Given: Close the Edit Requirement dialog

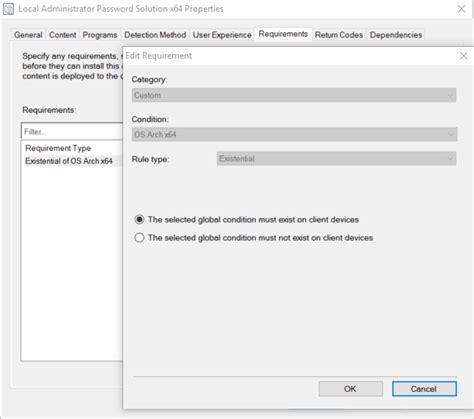Looking at the screenshot, I should pos(463,56).
